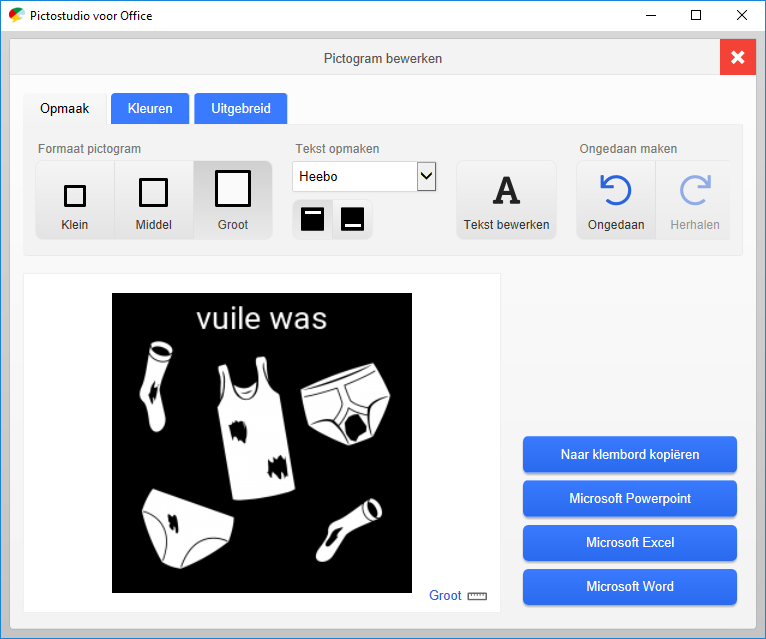This screenshot has width=766, height=639.
Task: Switch to the Kleuren tab
Action: point(150,108)
